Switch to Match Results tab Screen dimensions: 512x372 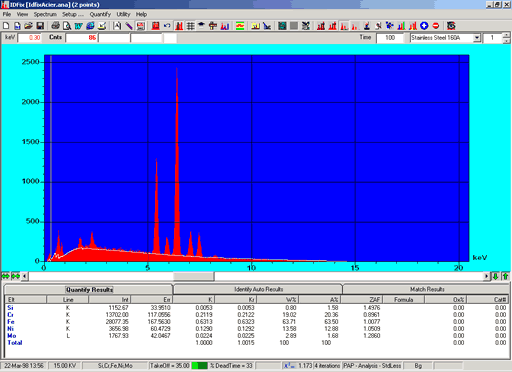click(x=427, y=289)
